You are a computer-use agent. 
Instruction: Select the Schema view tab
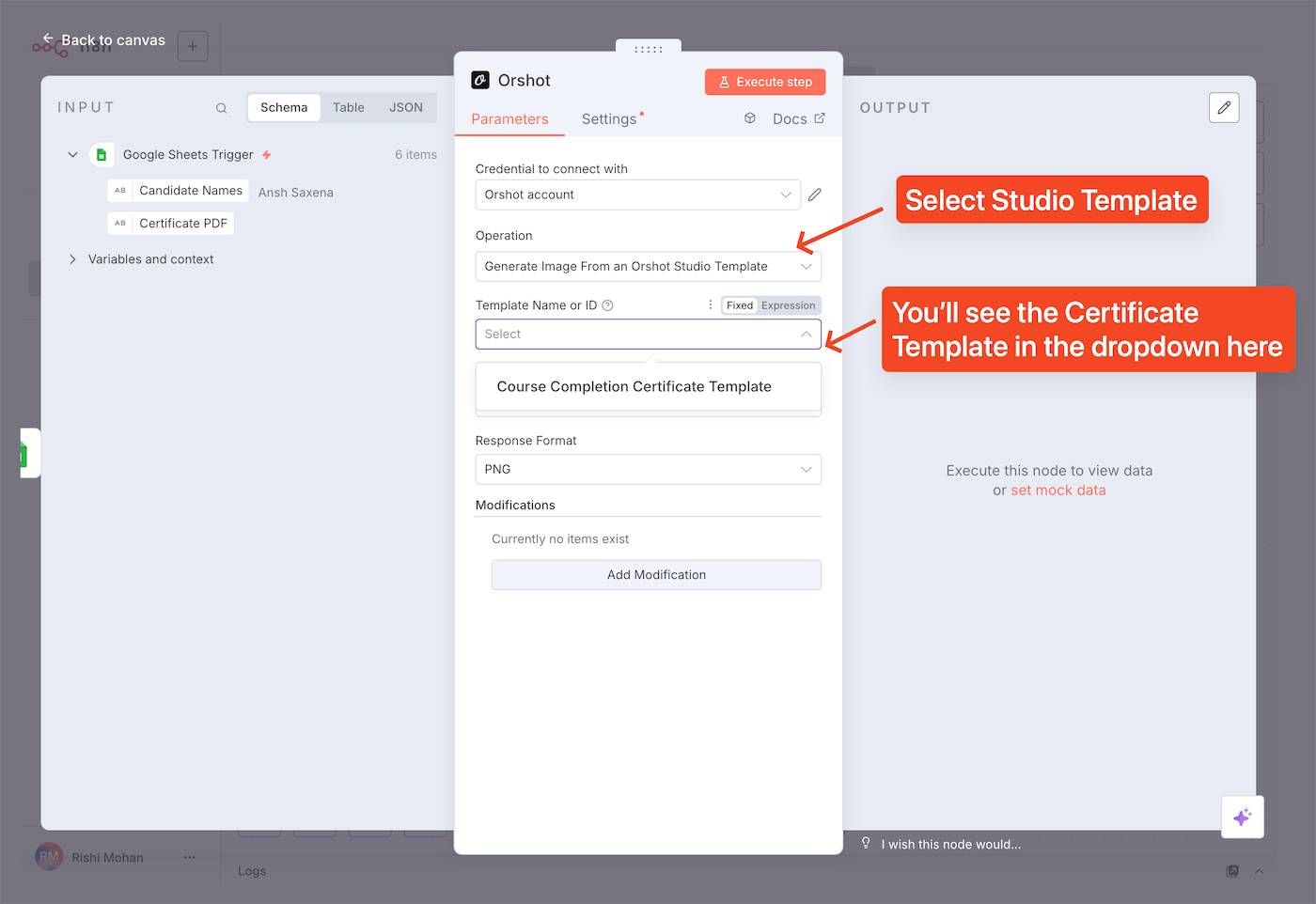pyautogui.click(x=284, y=108)
